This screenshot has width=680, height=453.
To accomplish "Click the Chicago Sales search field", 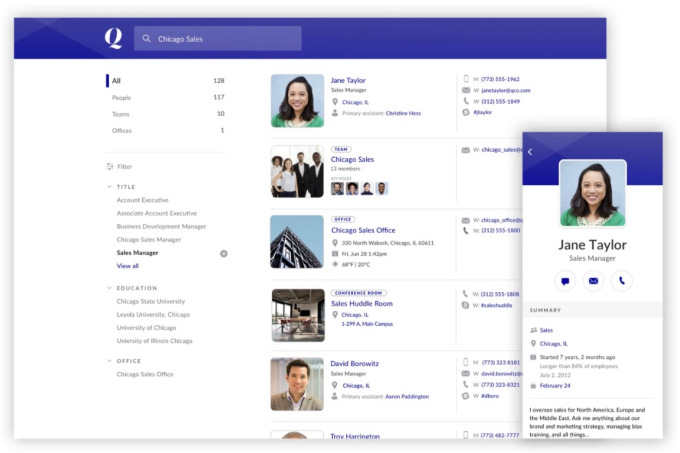I will [x=225, y=39].
